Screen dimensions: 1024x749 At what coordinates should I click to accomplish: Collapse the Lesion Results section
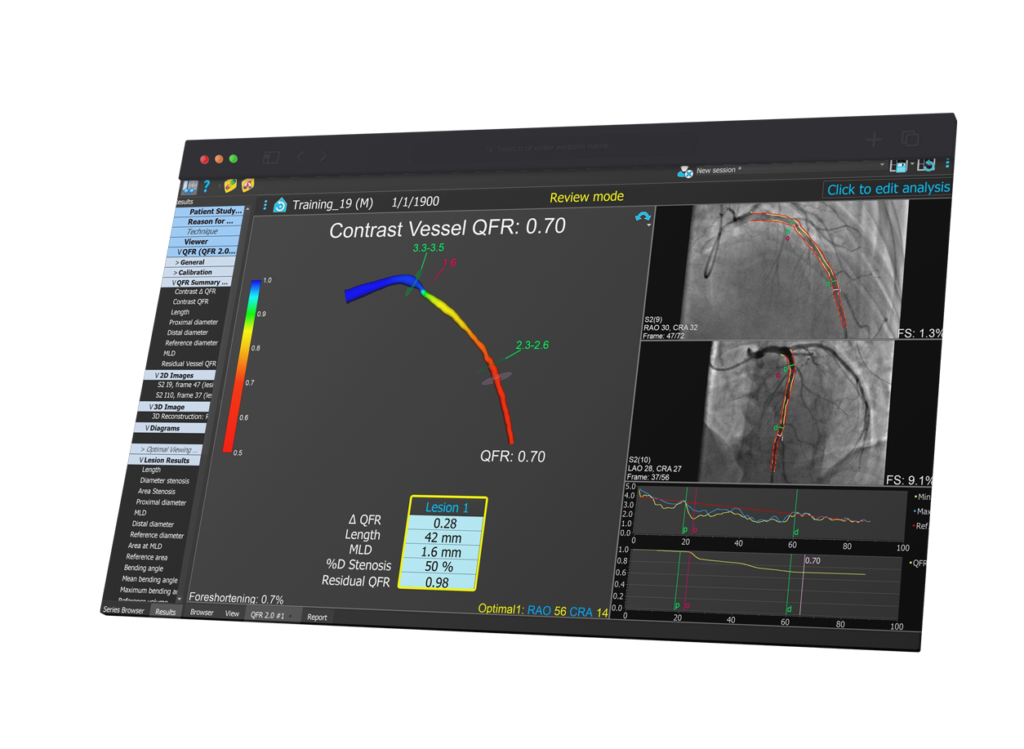[165, 460]
